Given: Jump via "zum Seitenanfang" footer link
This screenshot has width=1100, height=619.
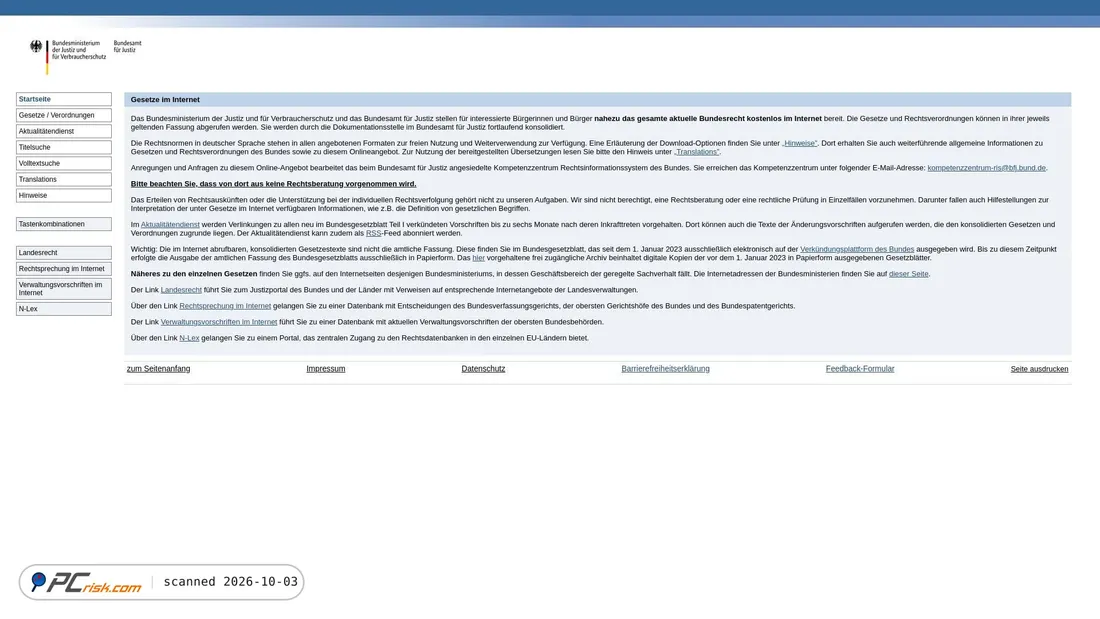Looking at the screenshot, I should tap(159, 368).
